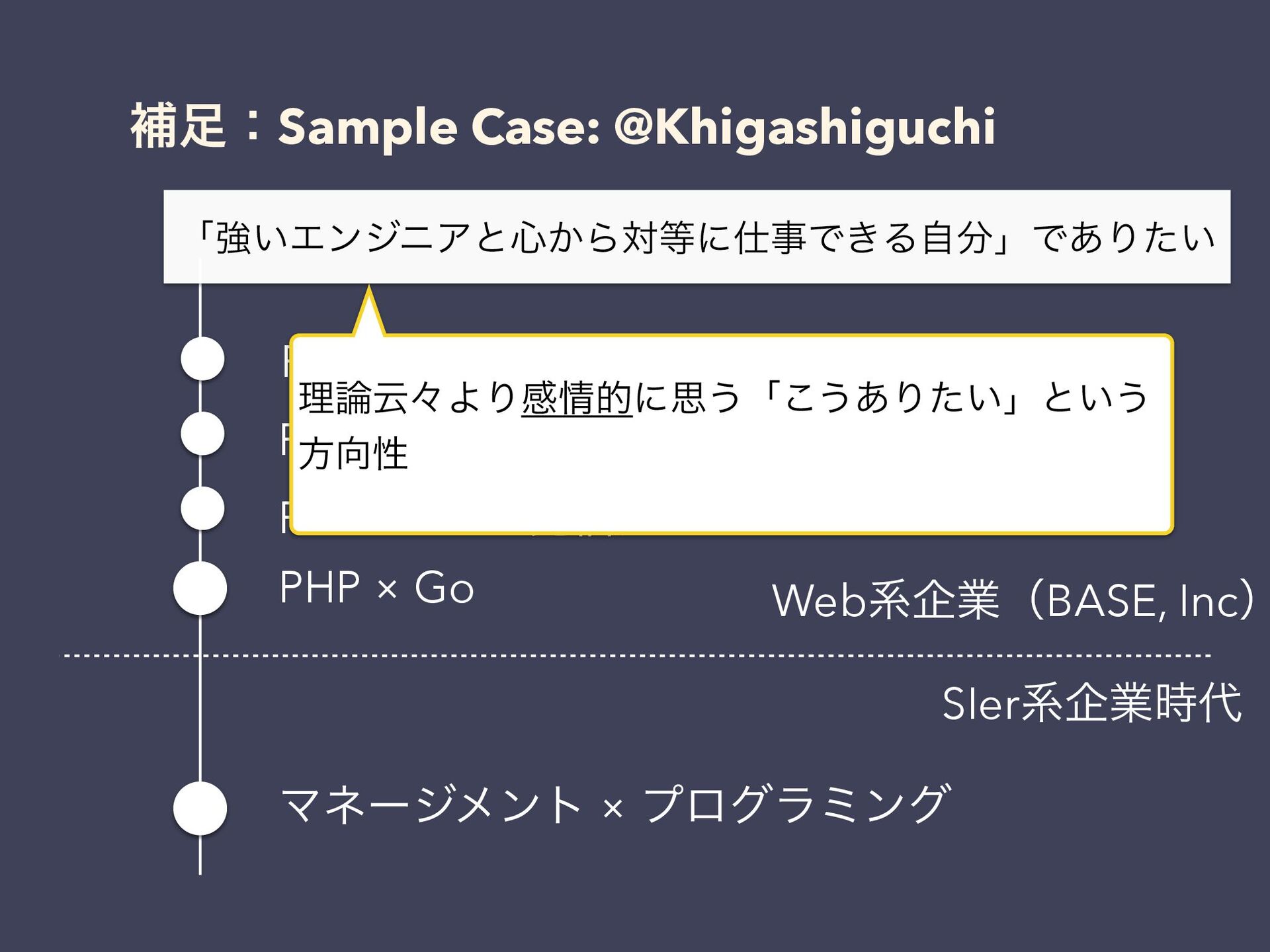Select the 「こうありたい」 phrase in callout
The height and width of the screenshot is (952, 1270).
click(x=894, y=398)
